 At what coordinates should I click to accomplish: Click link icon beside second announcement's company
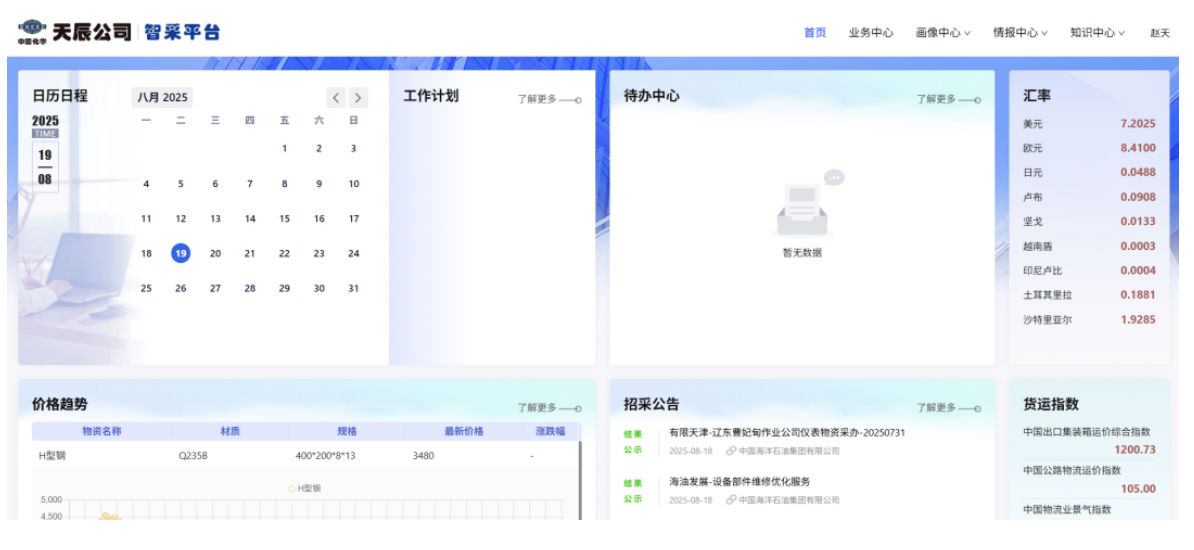click(x=732, y=500)
